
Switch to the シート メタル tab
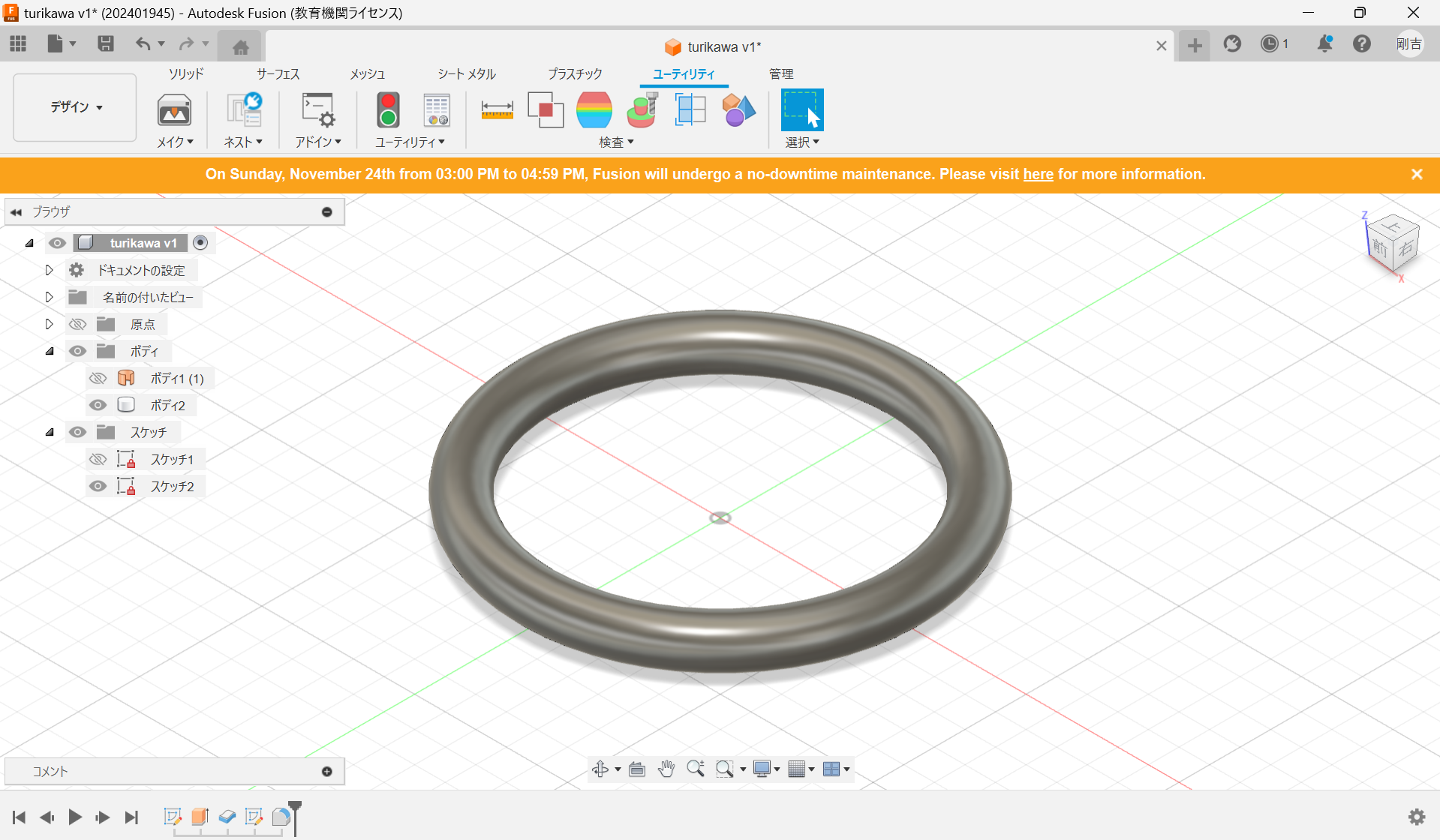(x=467, y=73)
